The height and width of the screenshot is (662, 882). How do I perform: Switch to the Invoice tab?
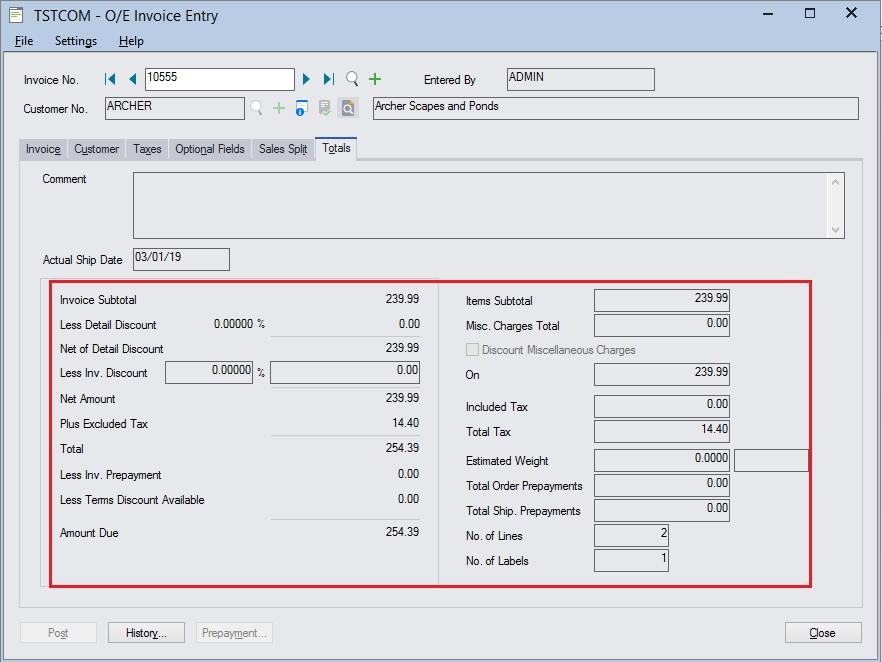[x=43, y=149]
